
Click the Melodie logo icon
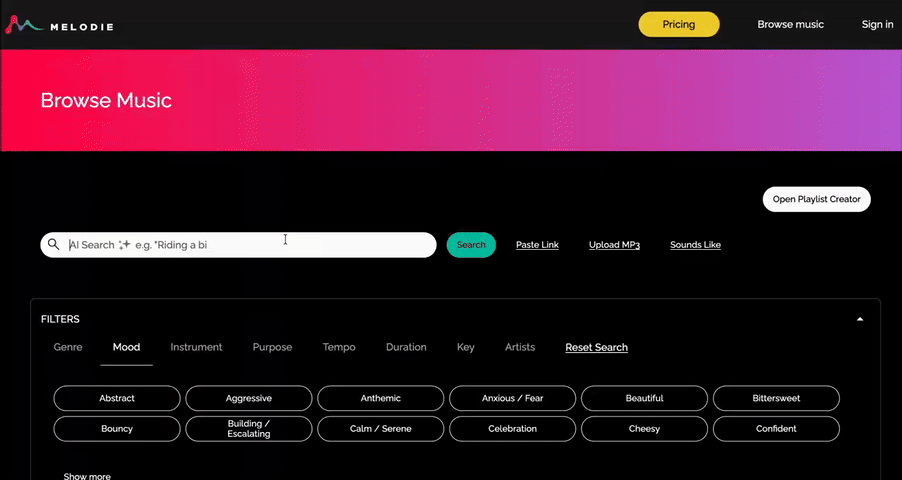click(x=24, y=25)
